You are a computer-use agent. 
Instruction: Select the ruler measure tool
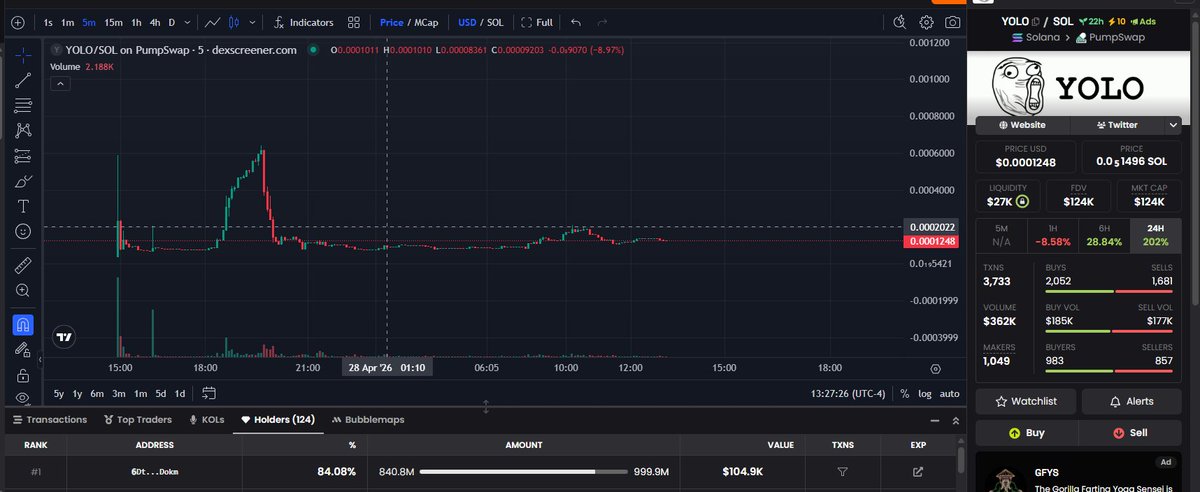[22, 266]
